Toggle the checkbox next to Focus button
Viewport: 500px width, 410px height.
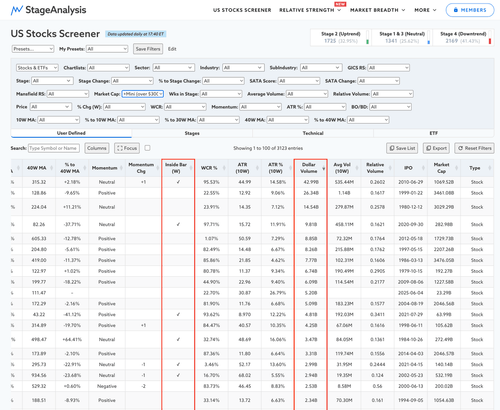[147, 148]
